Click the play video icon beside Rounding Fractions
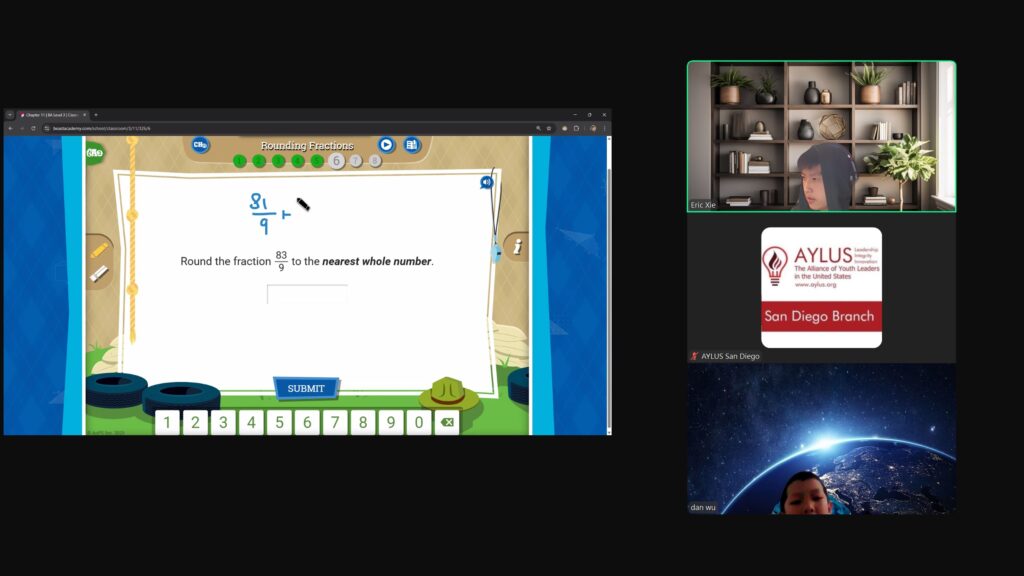Viewport: 1024px width, 576px height. click(386, 144)
